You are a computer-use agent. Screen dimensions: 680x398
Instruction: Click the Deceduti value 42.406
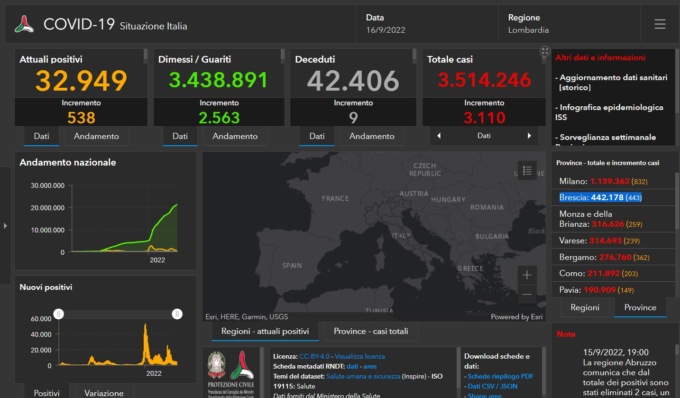pyautogui.click(x=353, y=81)
